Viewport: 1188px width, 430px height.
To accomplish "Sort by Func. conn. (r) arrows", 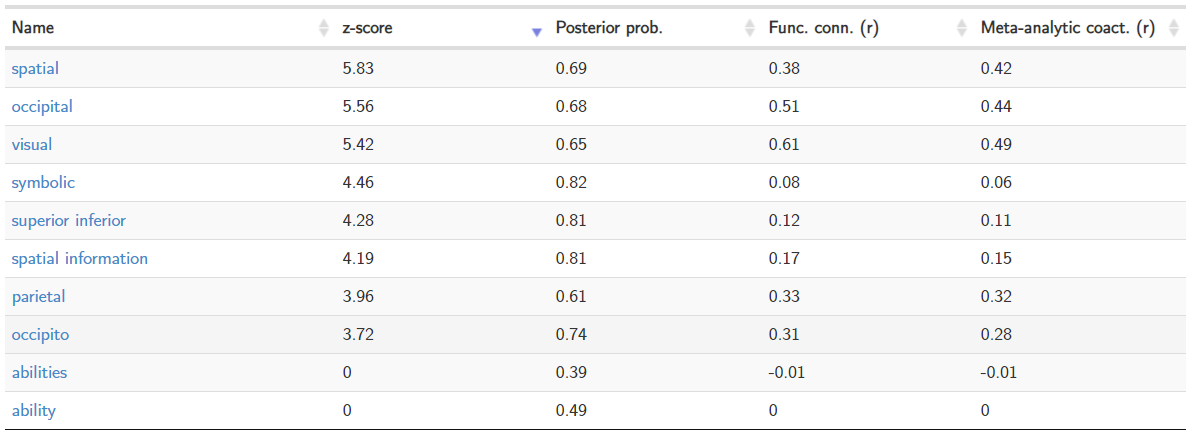I will (962, 29).
